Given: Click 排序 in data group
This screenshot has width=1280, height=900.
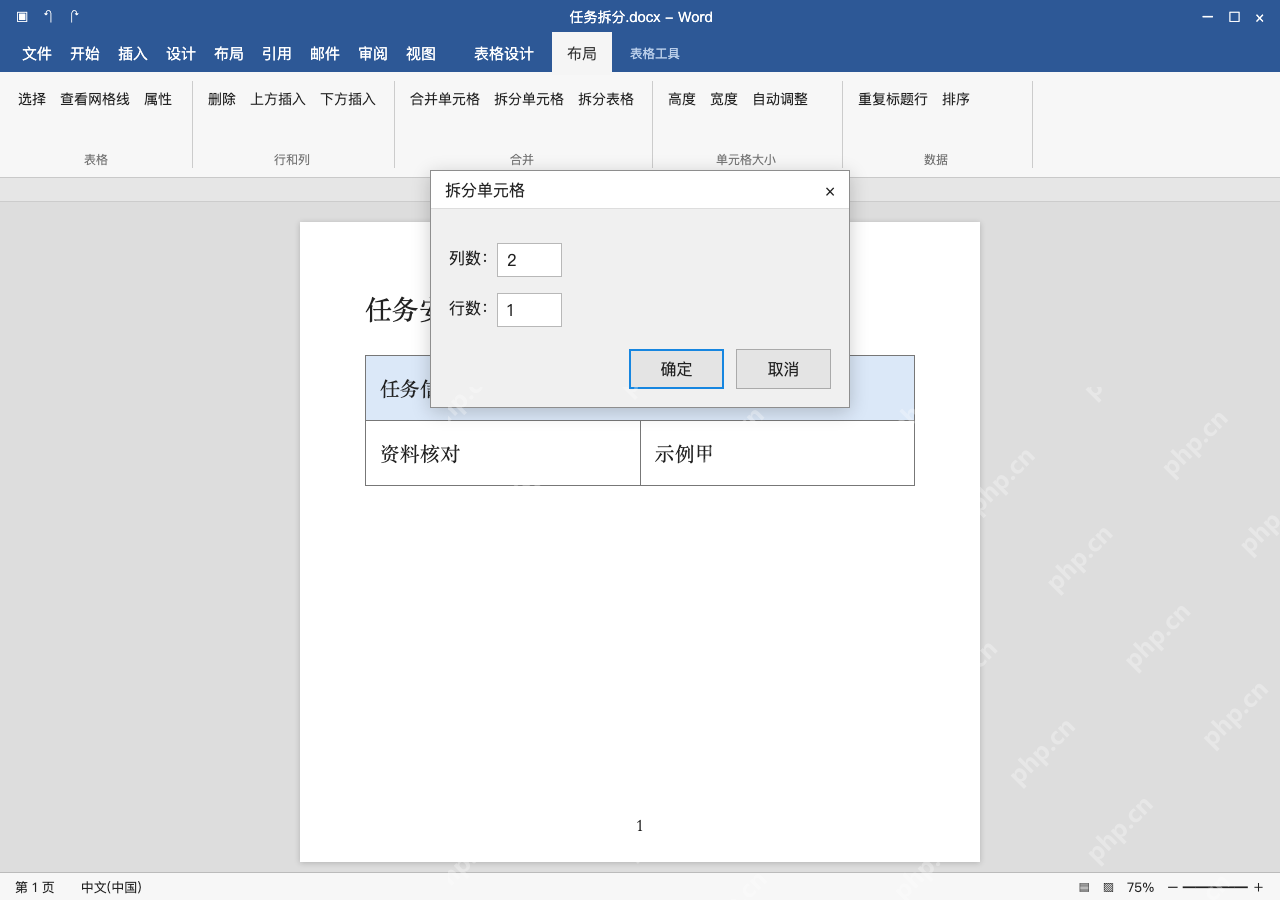Looking at the screenshot, I should (956, 99).
